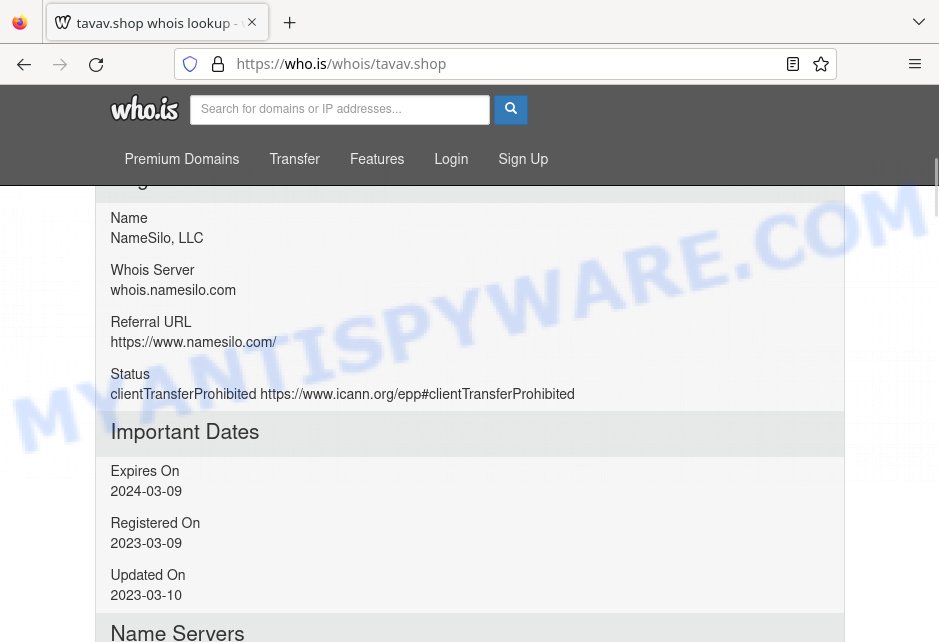939x642 pixels.
Task: Open the Firefox hamburger menu
Action: (915, 64)
